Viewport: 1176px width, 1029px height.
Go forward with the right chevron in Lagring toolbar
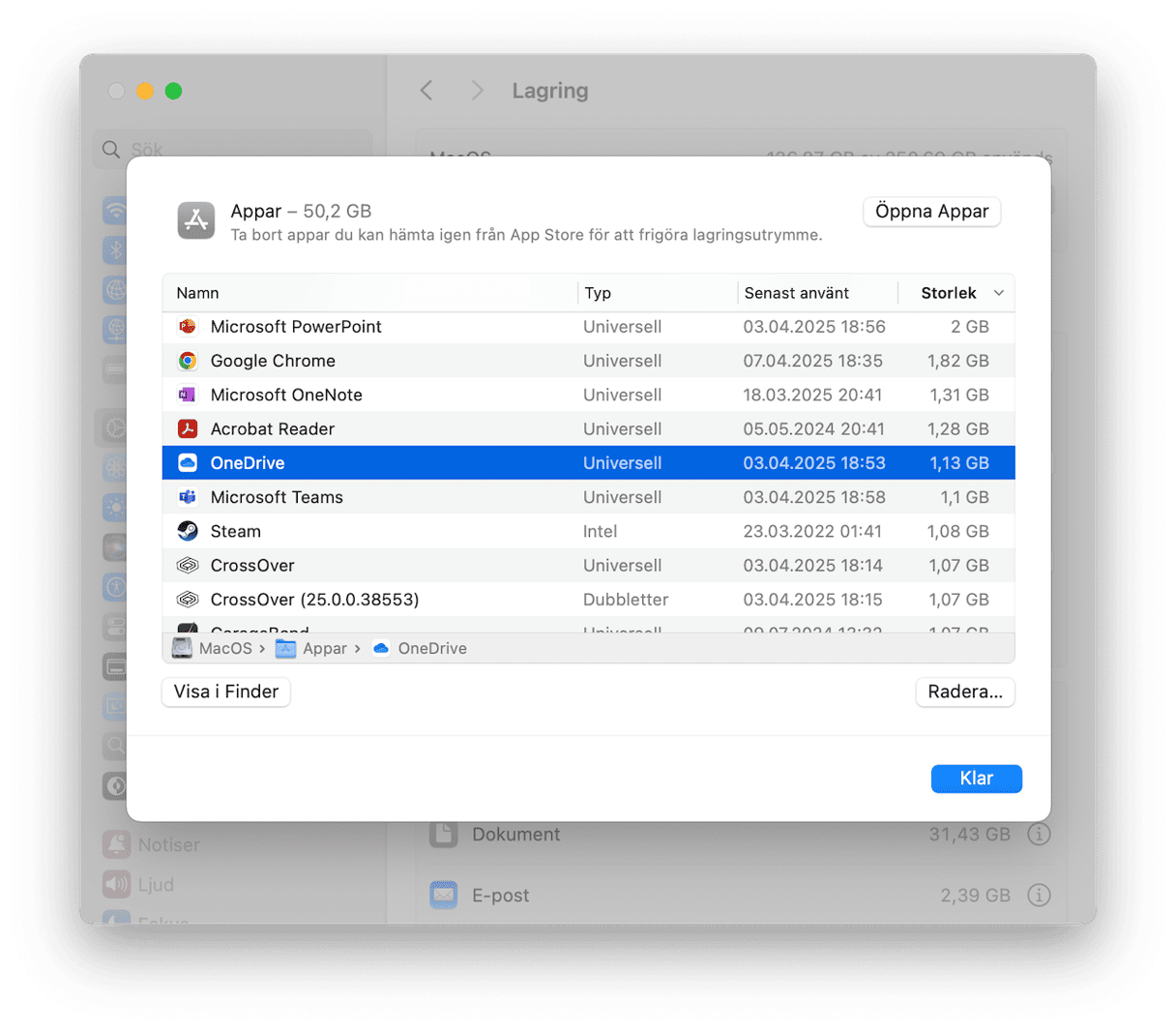click(477, 91)
